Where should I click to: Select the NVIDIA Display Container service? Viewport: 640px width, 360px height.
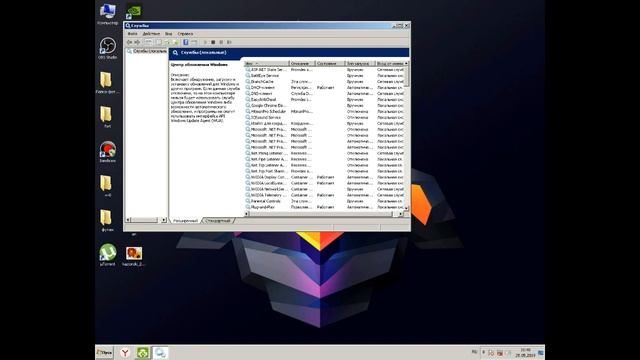[x=324, y=177]
